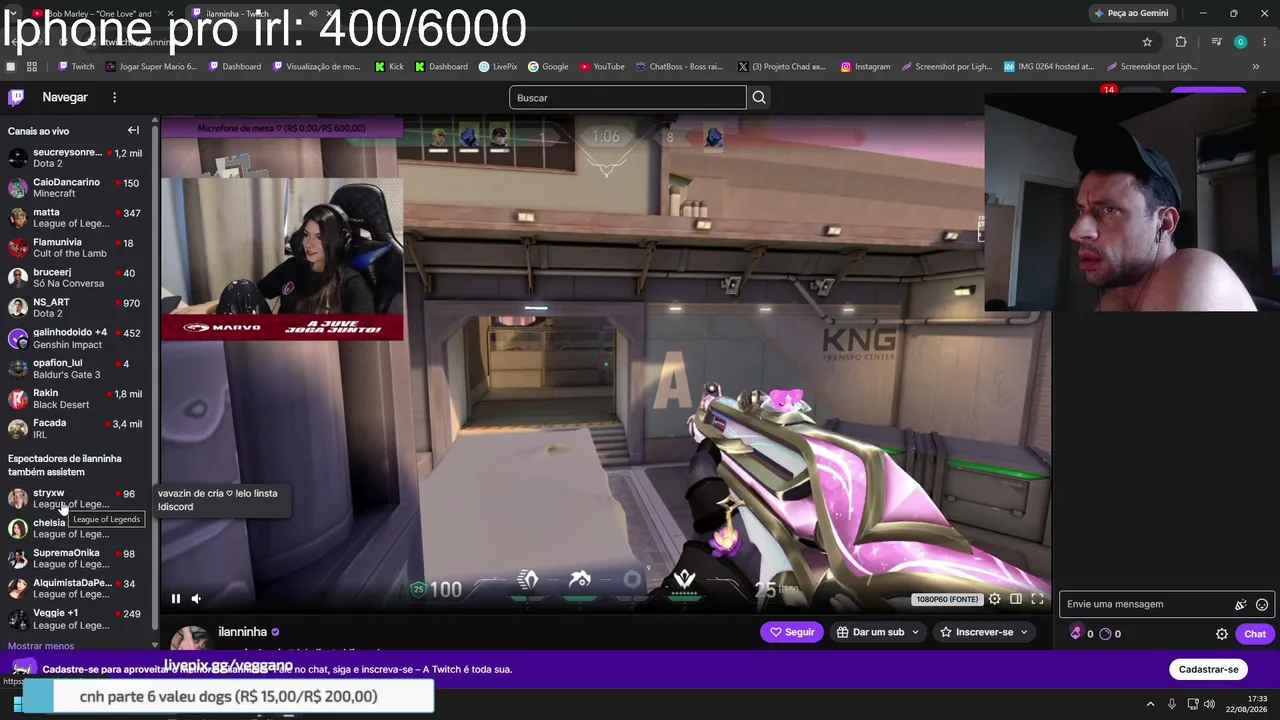Open opafion_lui Baldur's Gate 3 channel

pos(75,369)
